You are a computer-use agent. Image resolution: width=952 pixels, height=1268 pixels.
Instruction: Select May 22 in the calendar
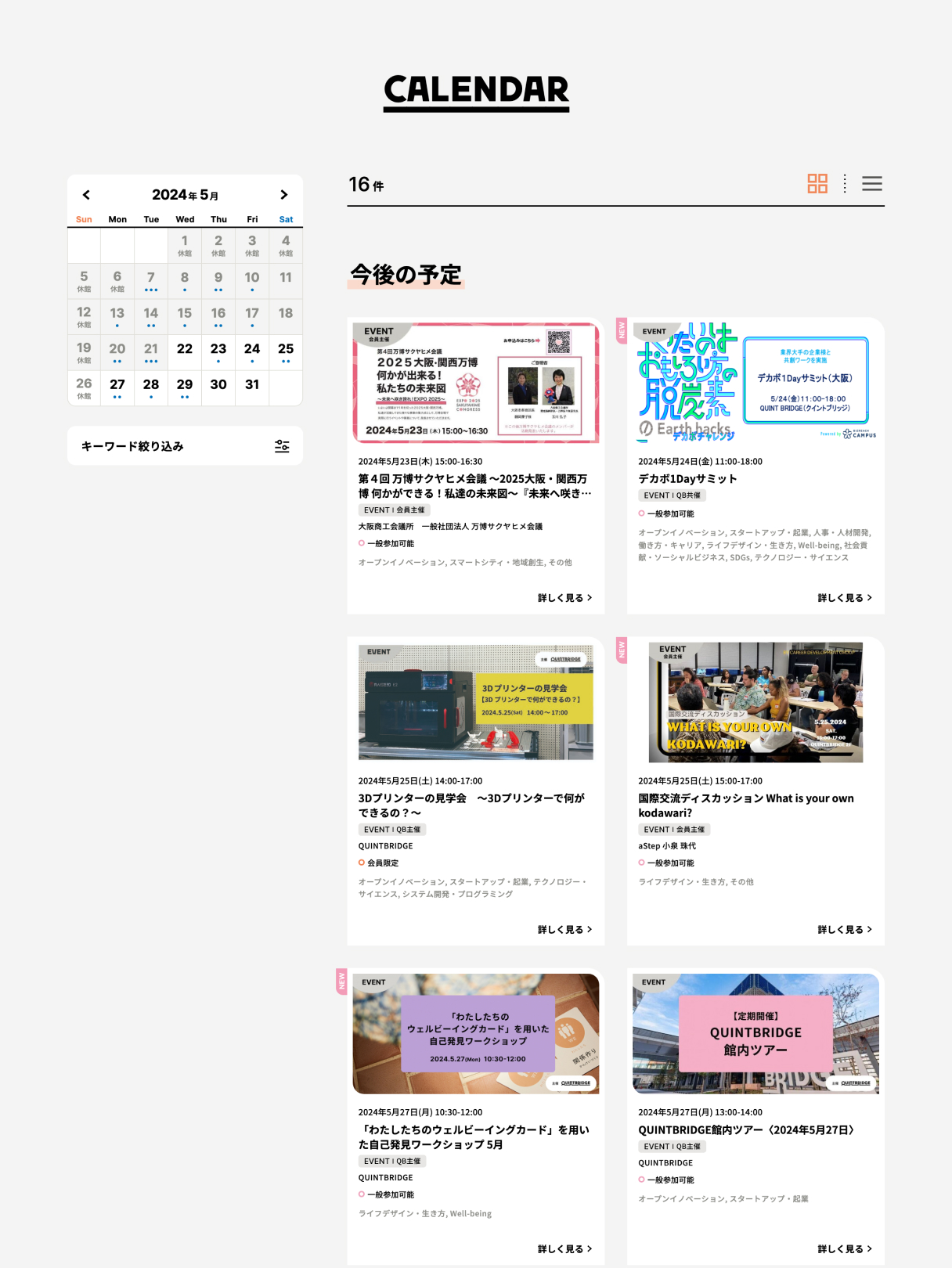(185, 349)
